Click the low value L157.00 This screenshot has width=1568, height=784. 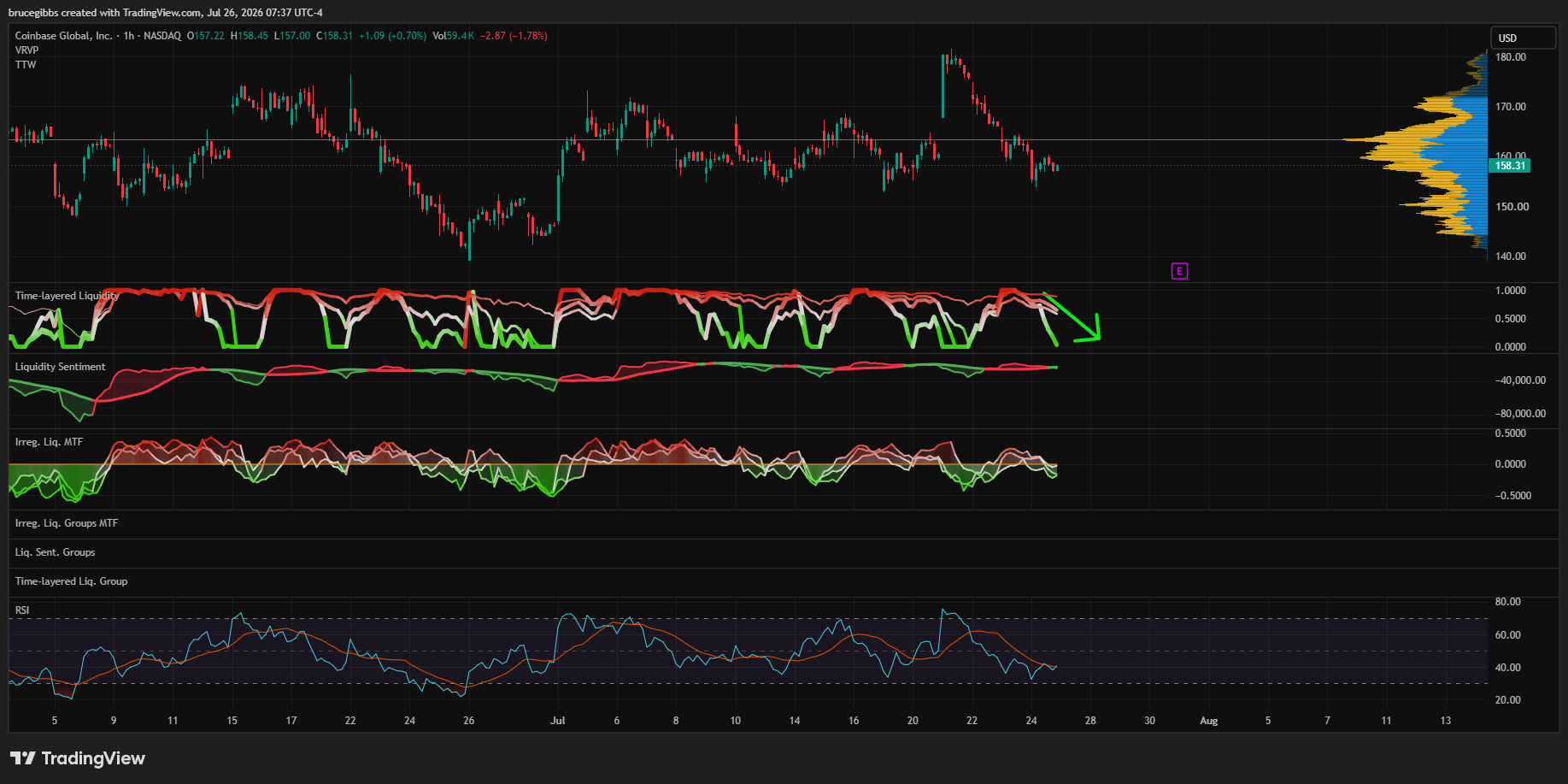point(292,36)
